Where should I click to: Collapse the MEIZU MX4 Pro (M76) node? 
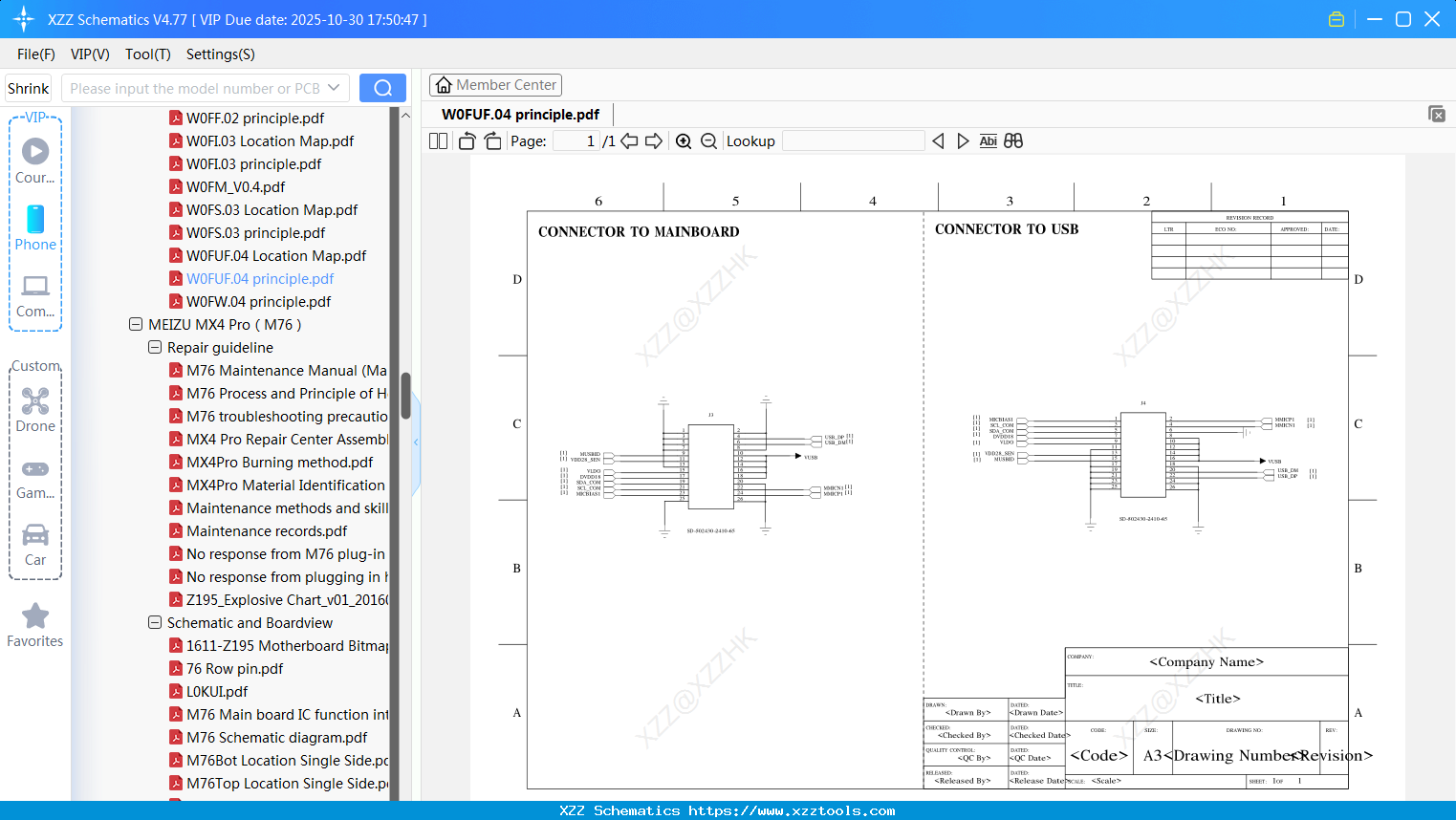coord(136,325)
